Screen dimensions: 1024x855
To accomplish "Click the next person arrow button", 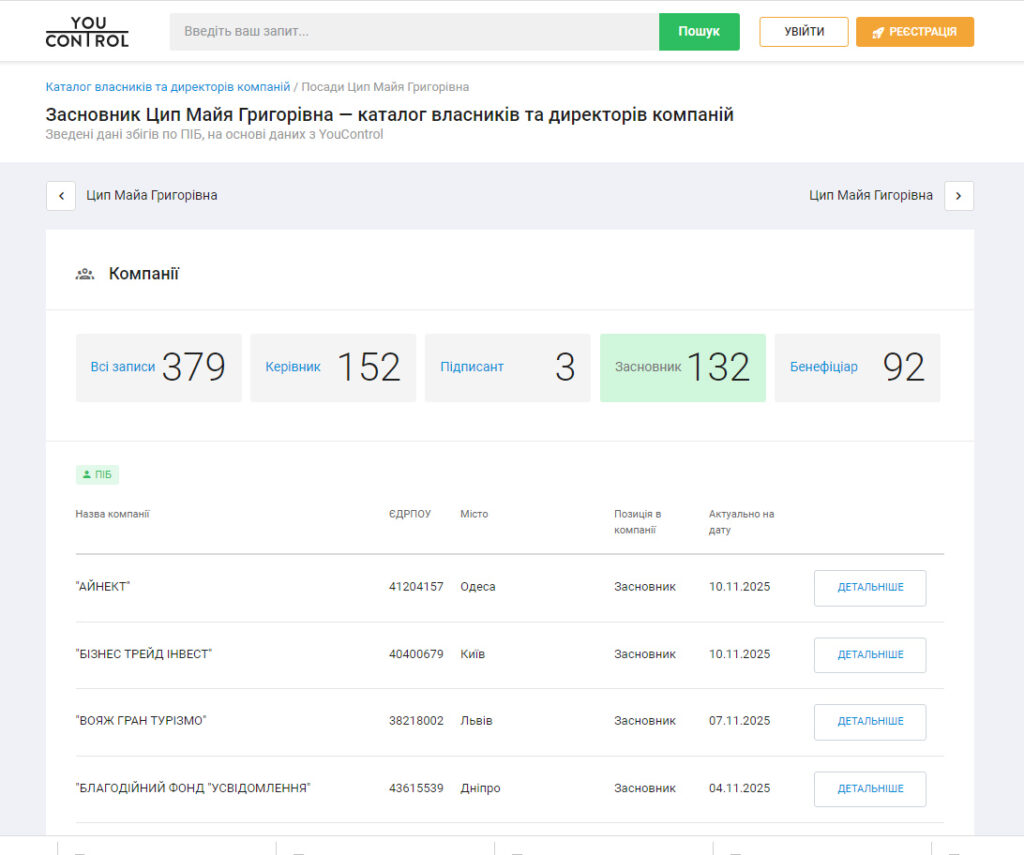I will 958,196.
